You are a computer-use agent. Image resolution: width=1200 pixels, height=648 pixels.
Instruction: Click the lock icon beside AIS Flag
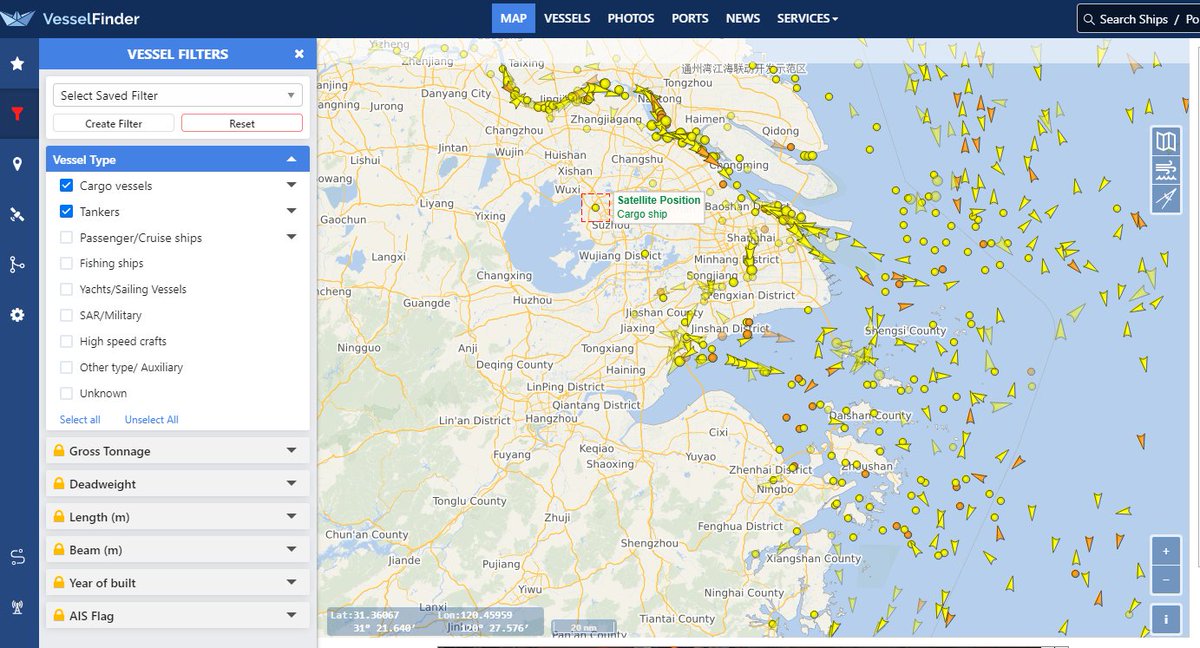point(59,616)
